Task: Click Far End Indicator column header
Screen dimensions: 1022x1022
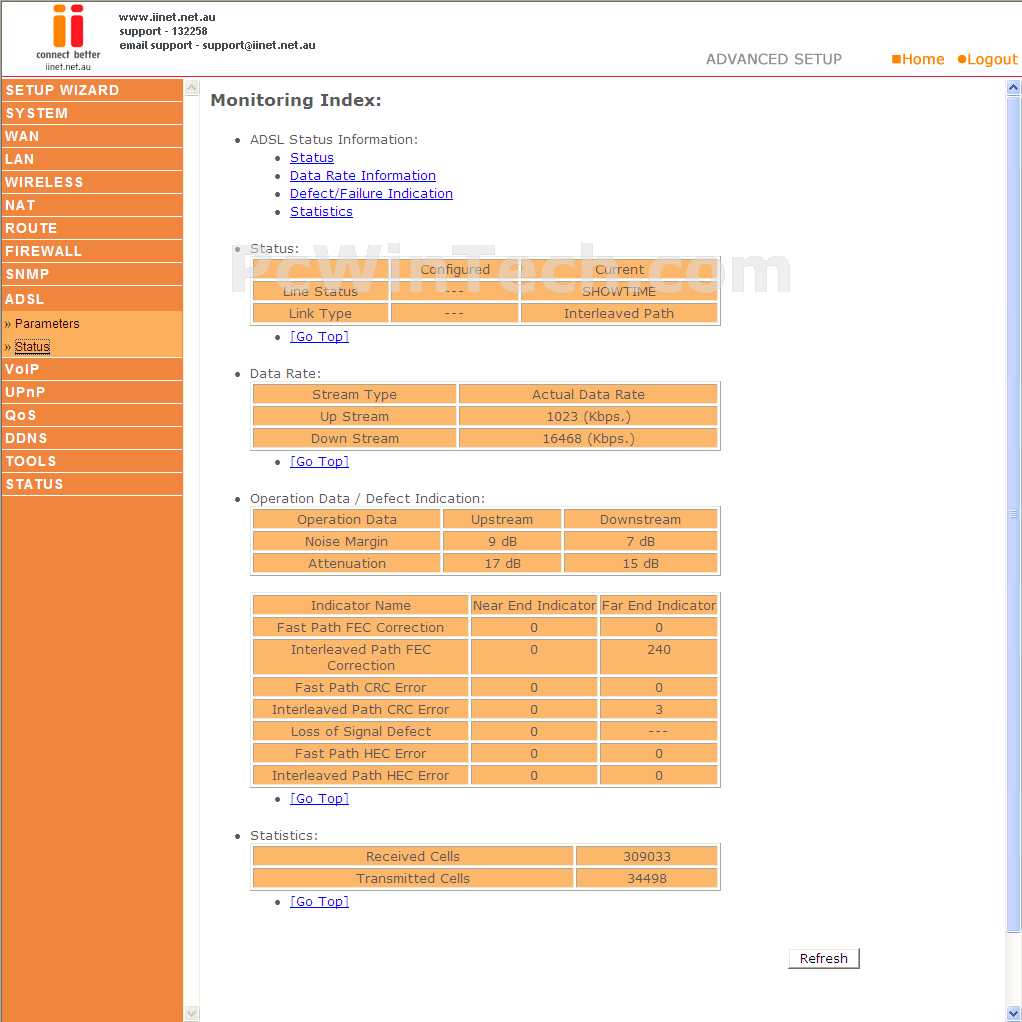Action: (x=658, y=606)
